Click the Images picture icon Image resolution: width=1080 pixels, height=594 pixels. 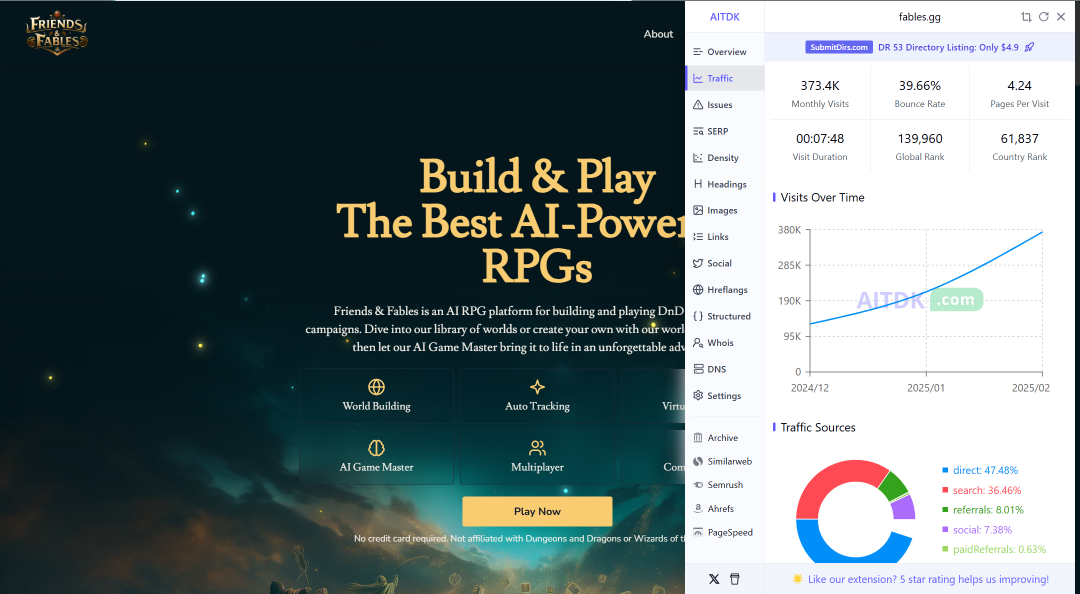[698, 210]
